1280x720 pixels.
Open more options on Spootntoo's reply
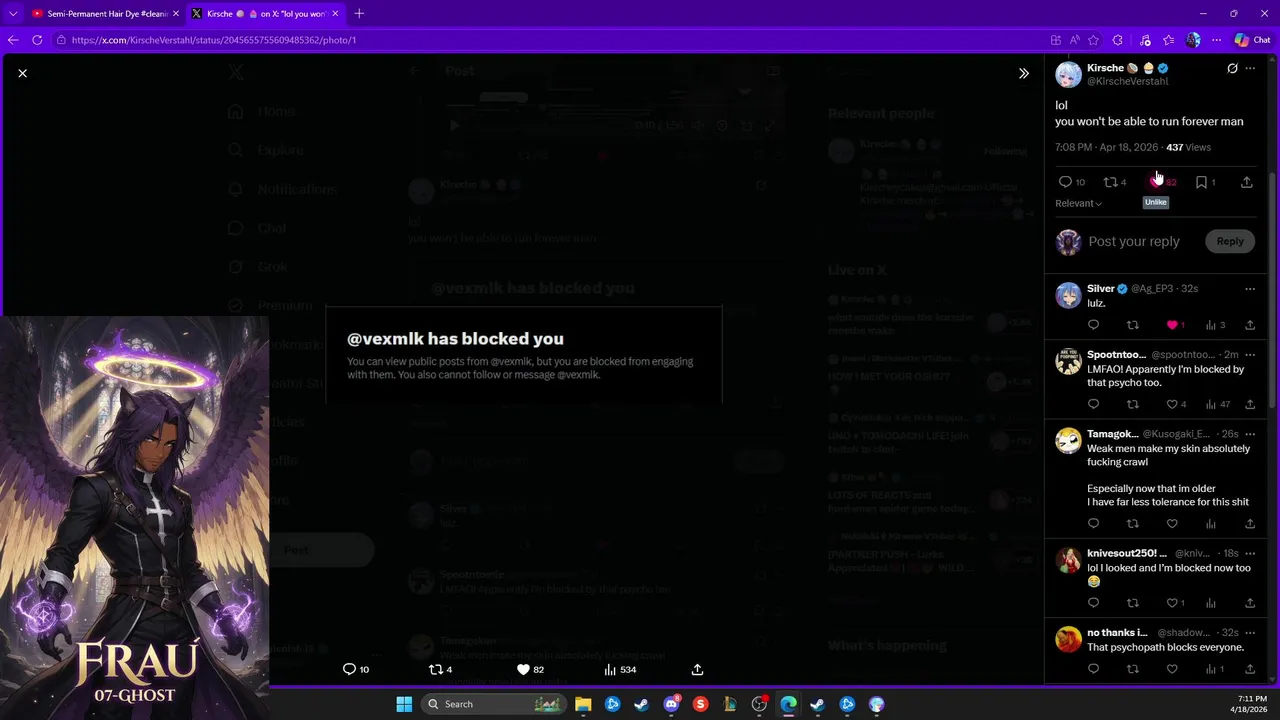point(1250,355)
